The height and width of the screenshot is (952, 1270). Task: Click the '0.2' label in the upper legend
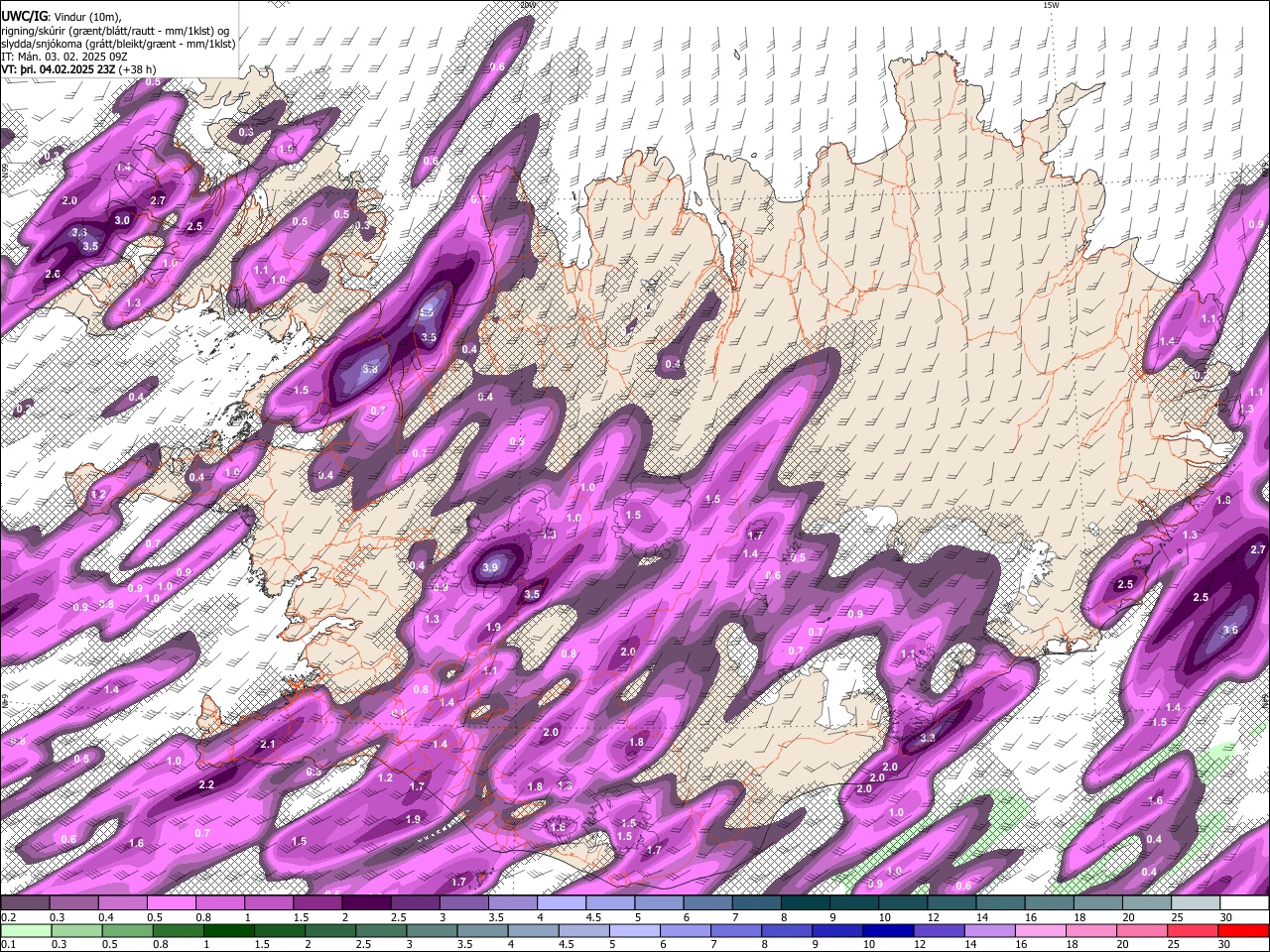click(x=7, y=917)
